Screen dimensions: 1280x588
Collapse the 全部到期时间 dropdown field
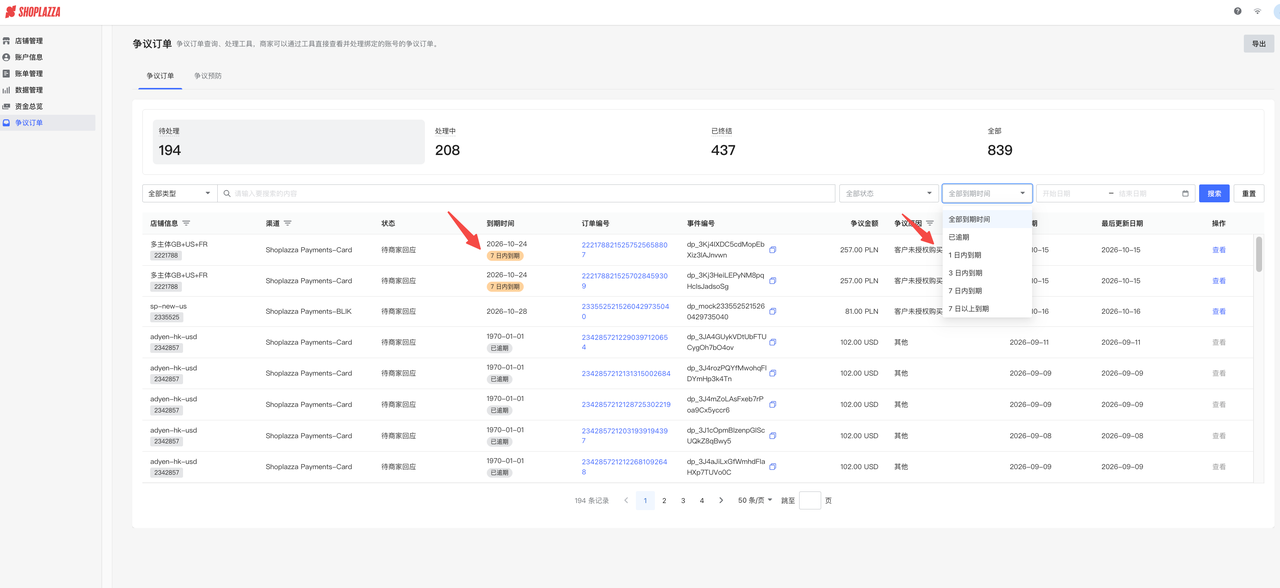coord(986,193)
